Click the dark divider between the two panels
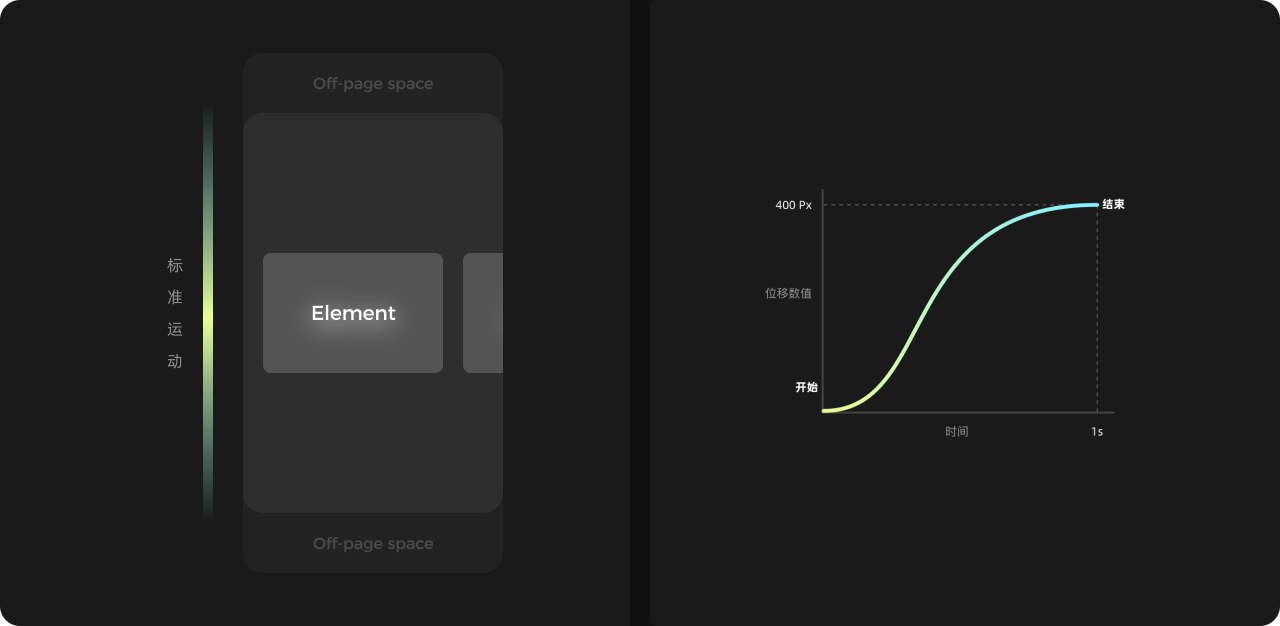Screen dimensions: 1280x626 tap(640, 313)
